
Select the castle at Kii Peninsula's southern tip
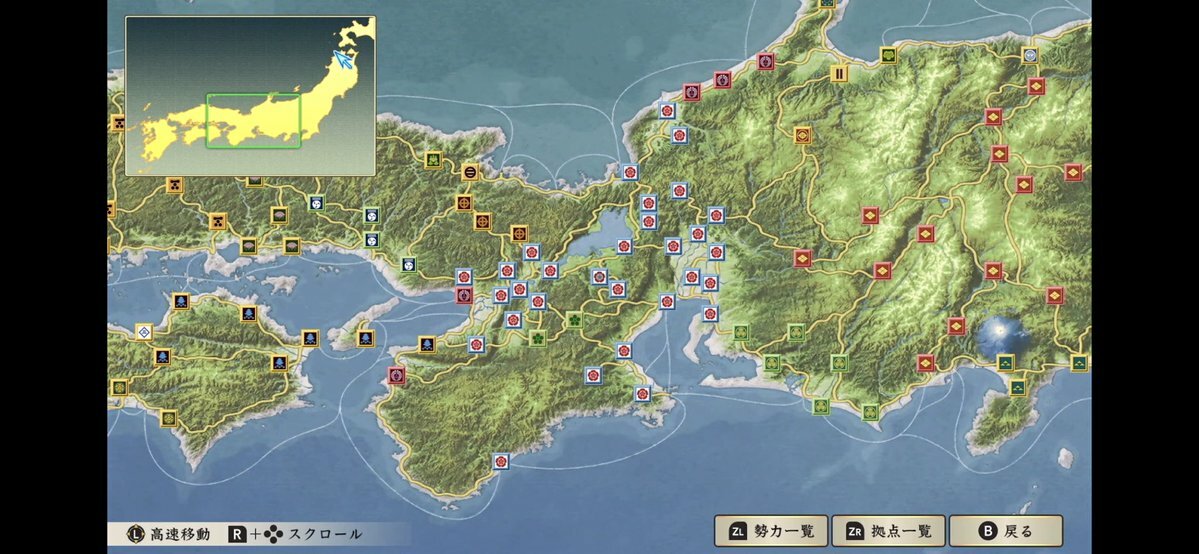point(500,461)
